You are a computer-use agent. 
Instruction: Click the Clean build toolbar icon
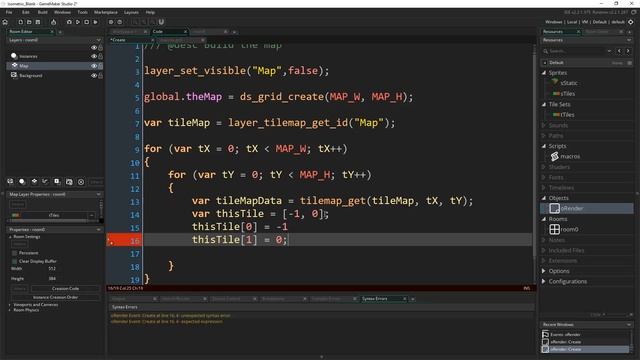[96, 22]
